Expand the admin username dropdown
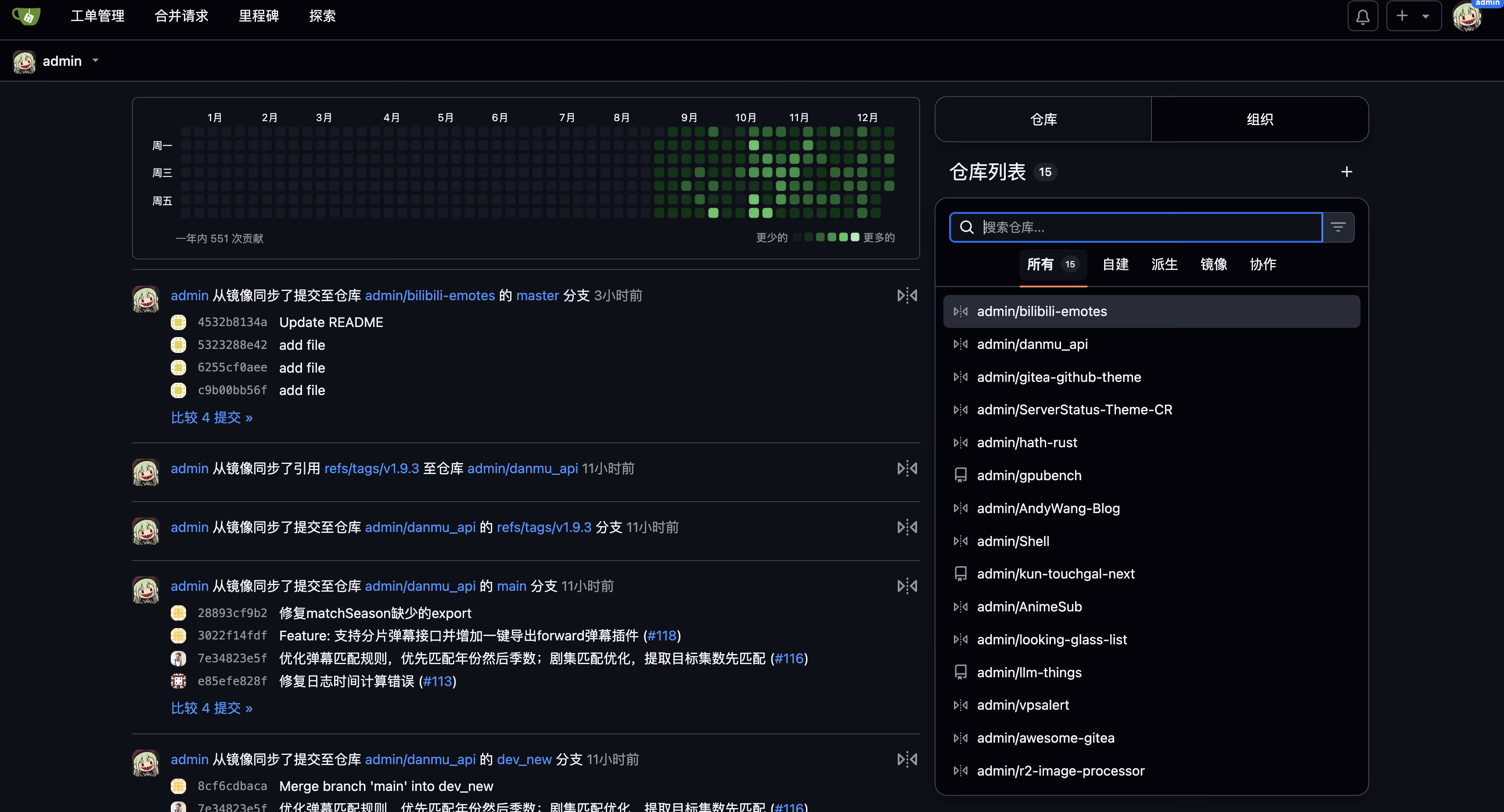Image resolution: width=1504 pixels, height=812 pixels. (x=95, y=61)
